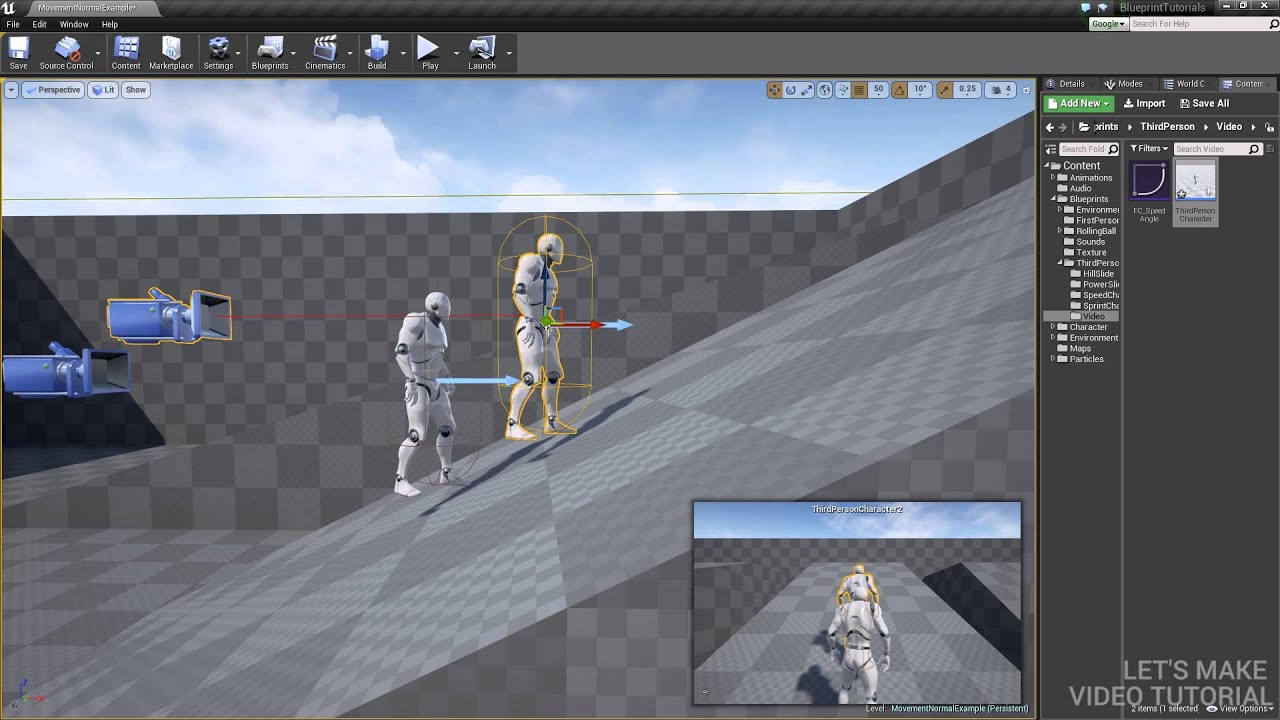Lock the Content Browser
Viewport: 1280px width, 720px height.
pyautogui.click(x=1270, y=127)
